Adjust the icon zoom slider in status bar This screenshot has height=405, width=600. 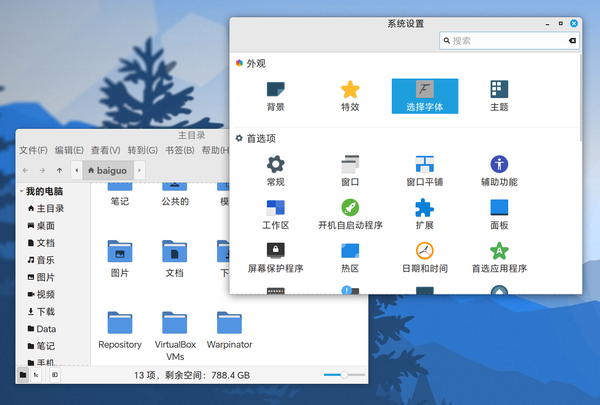[x=344, y=375]
